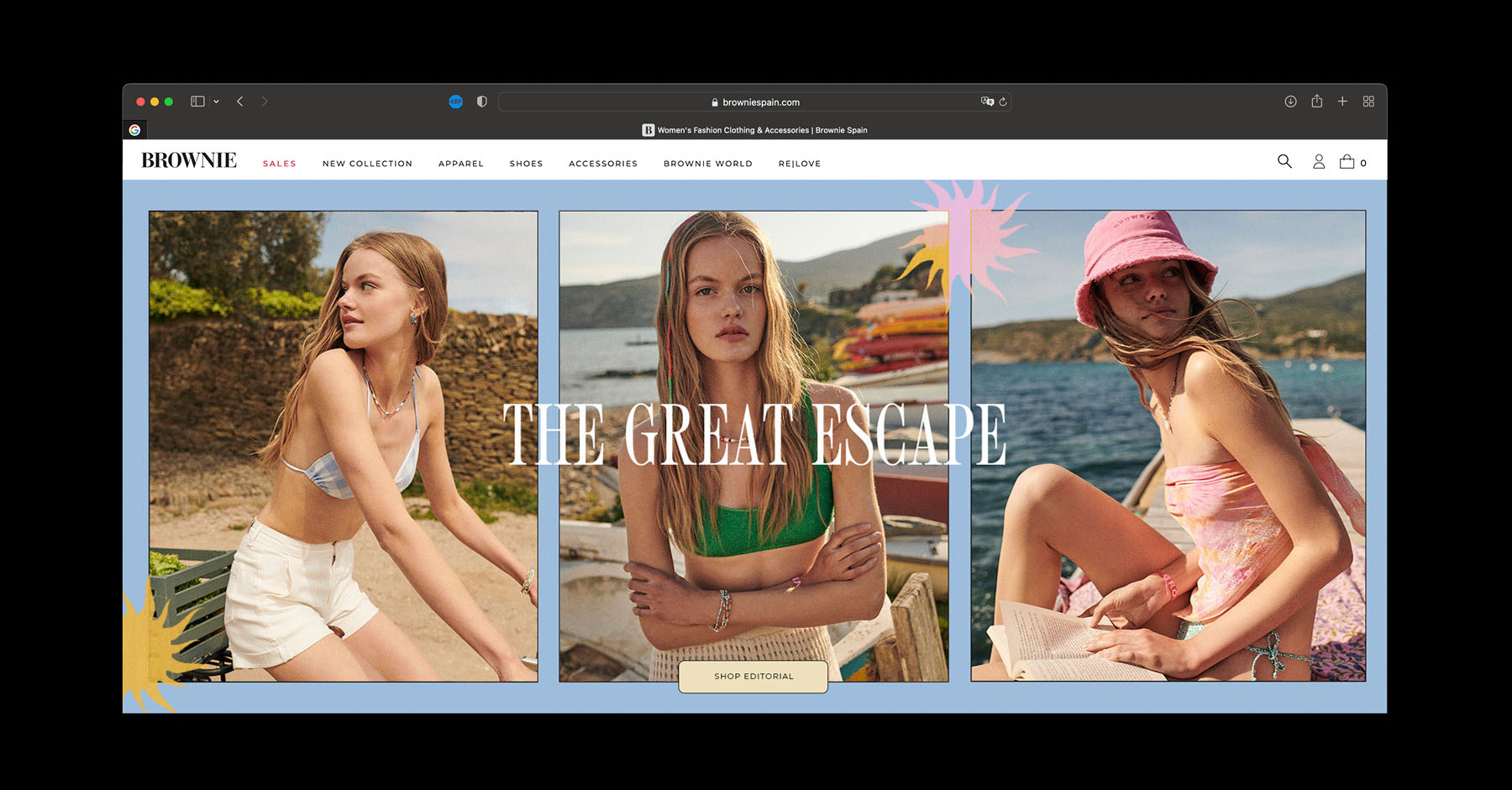Open the user account icon

point(1319,162)
